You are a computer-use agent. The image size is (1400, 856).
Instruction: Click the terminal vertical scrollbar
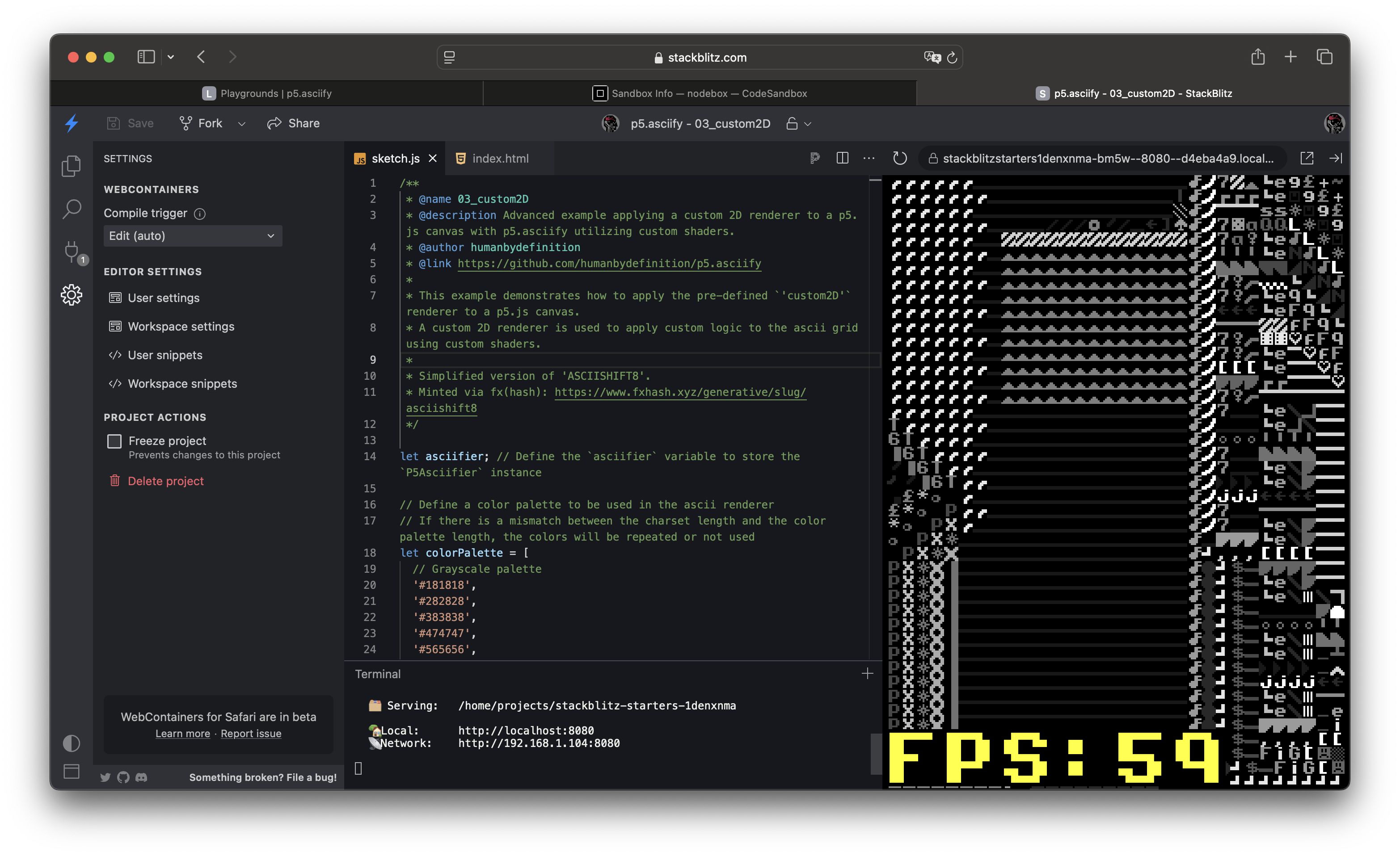(x=876, y=754)
